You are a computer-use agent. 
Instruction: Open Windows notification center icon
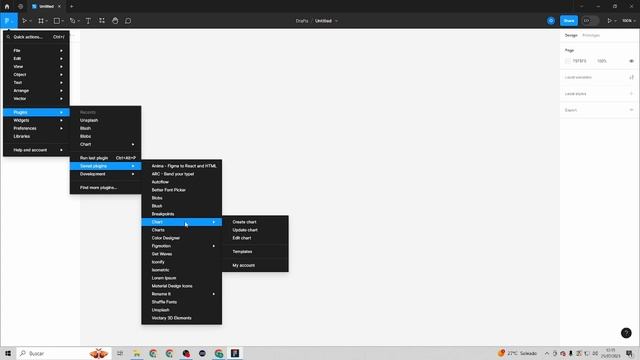[629, 353]
